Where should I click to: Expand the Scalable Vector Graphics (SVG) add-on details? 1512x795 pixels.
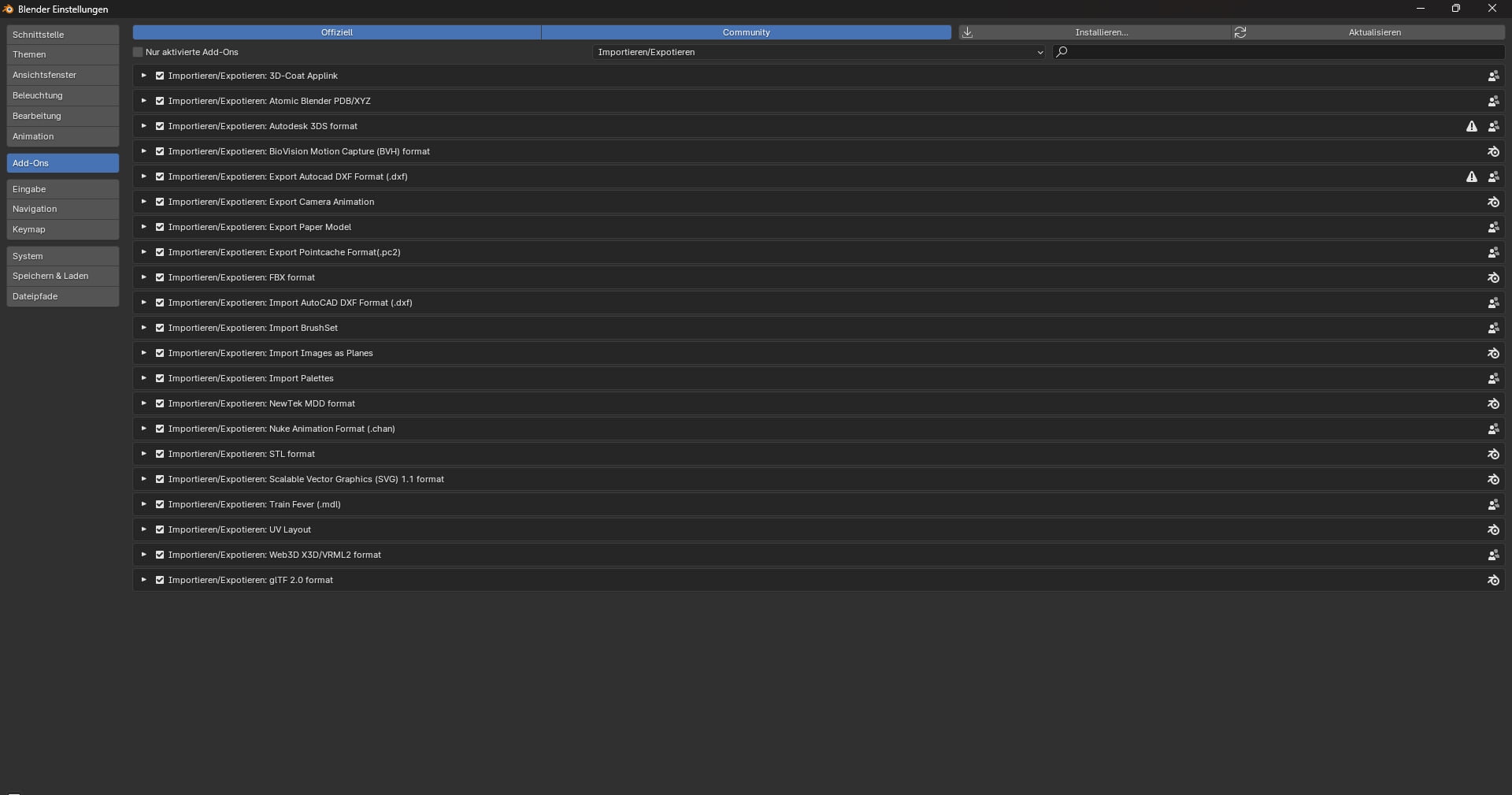pyautogui.click(x=144, y=479)
